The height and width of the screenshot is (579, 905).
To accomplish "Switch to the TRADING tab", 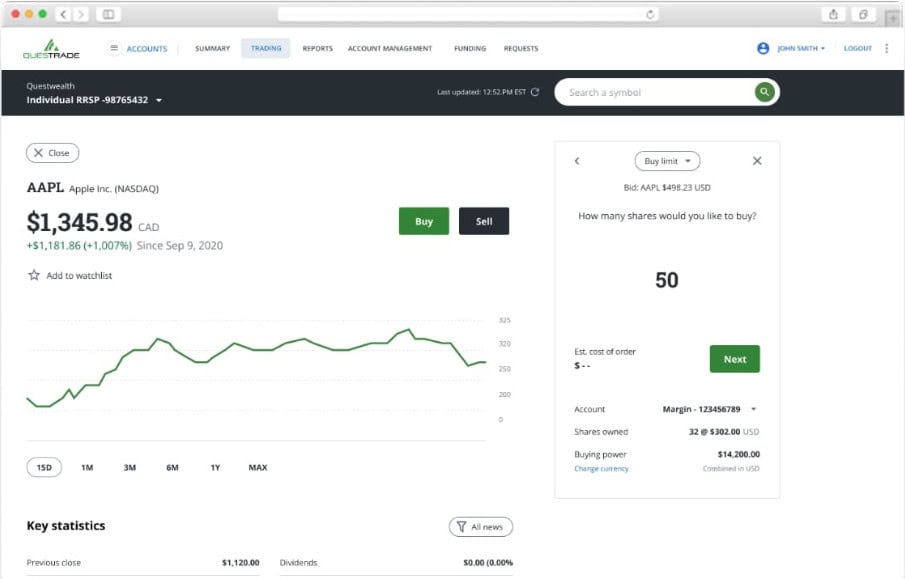I will pyautogui.click(x=265, y=47).
